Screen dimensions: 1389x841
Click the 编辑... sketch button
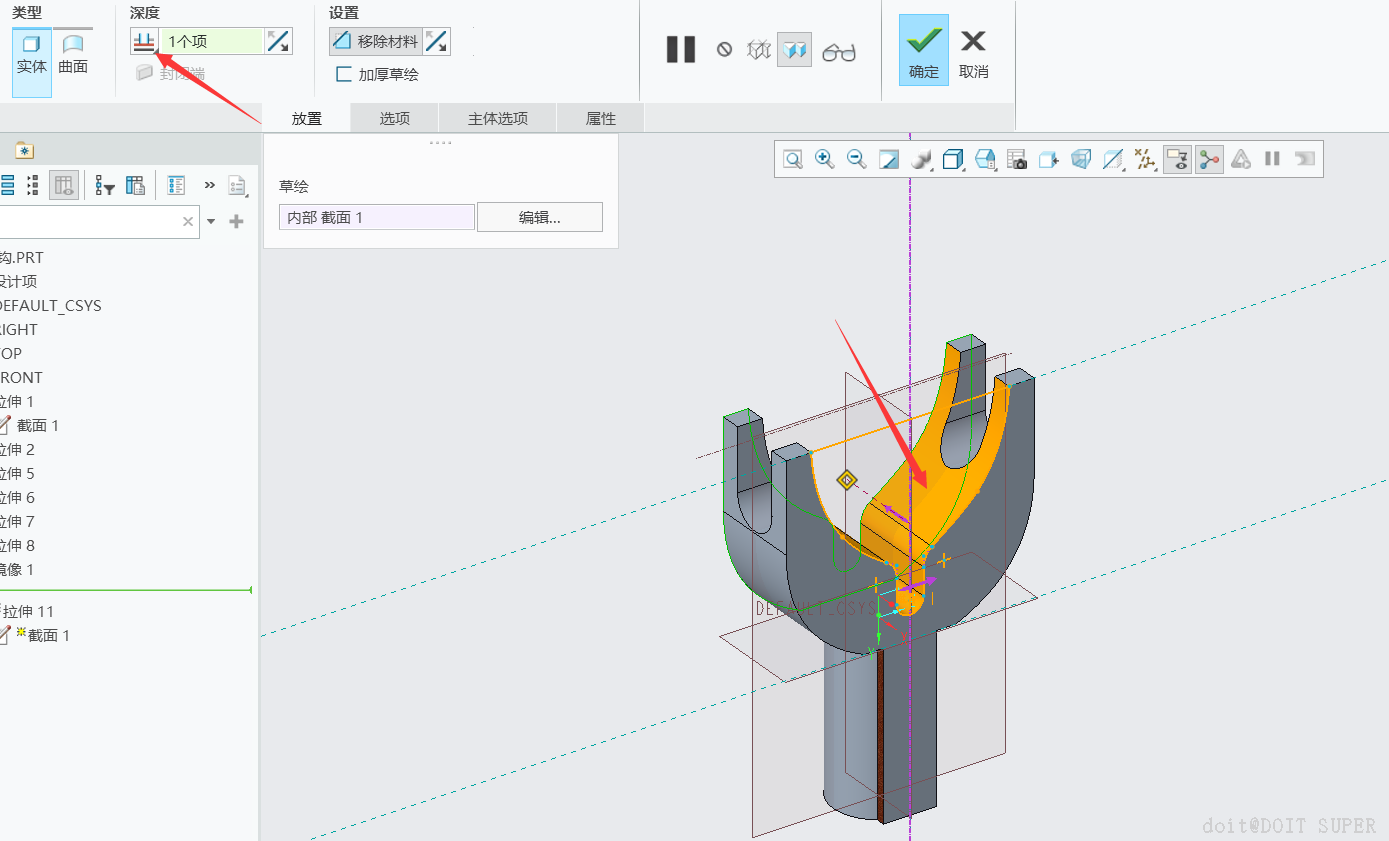(x=539, y=217)
